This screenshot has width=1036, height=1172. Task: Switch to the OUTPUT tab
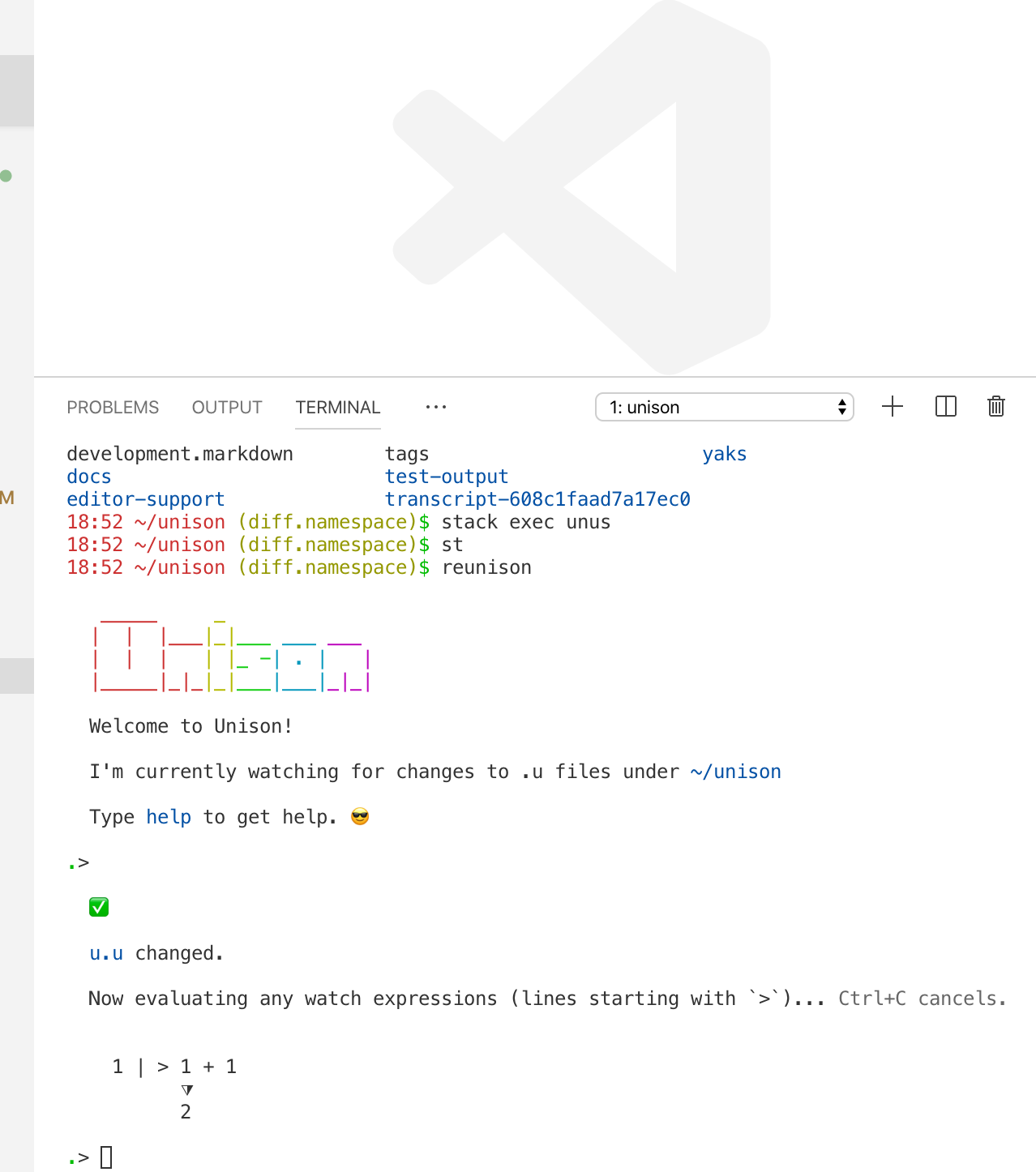pos(226,407)
